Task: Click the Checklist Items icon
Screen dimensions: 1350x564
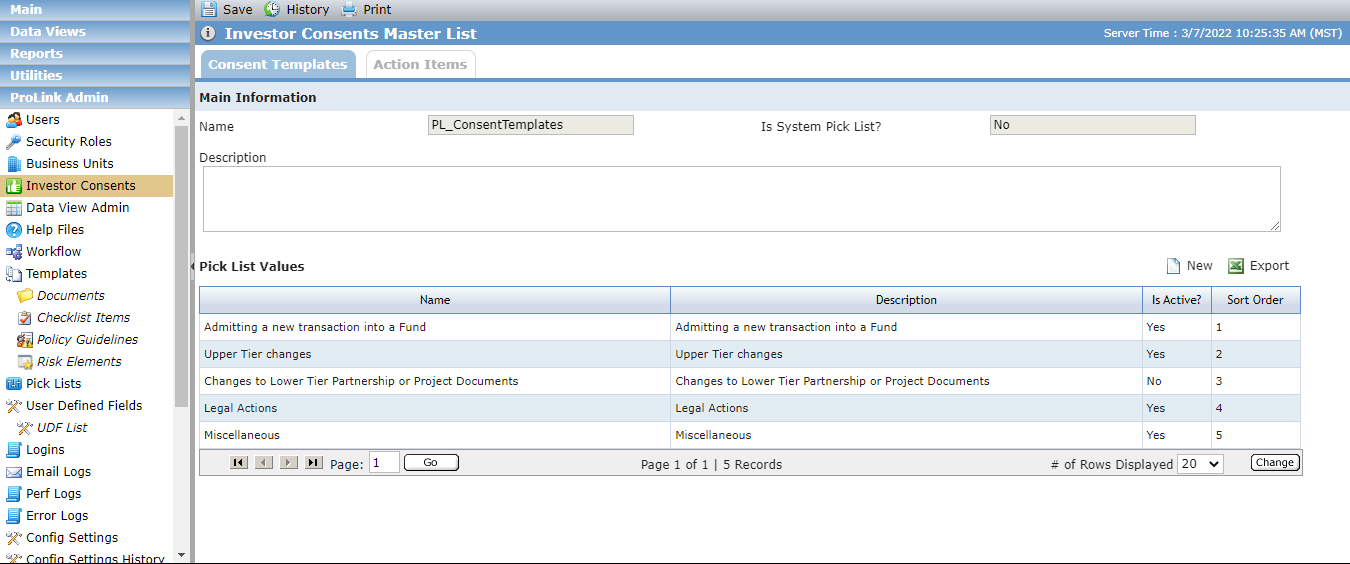Action: point(25,318)
